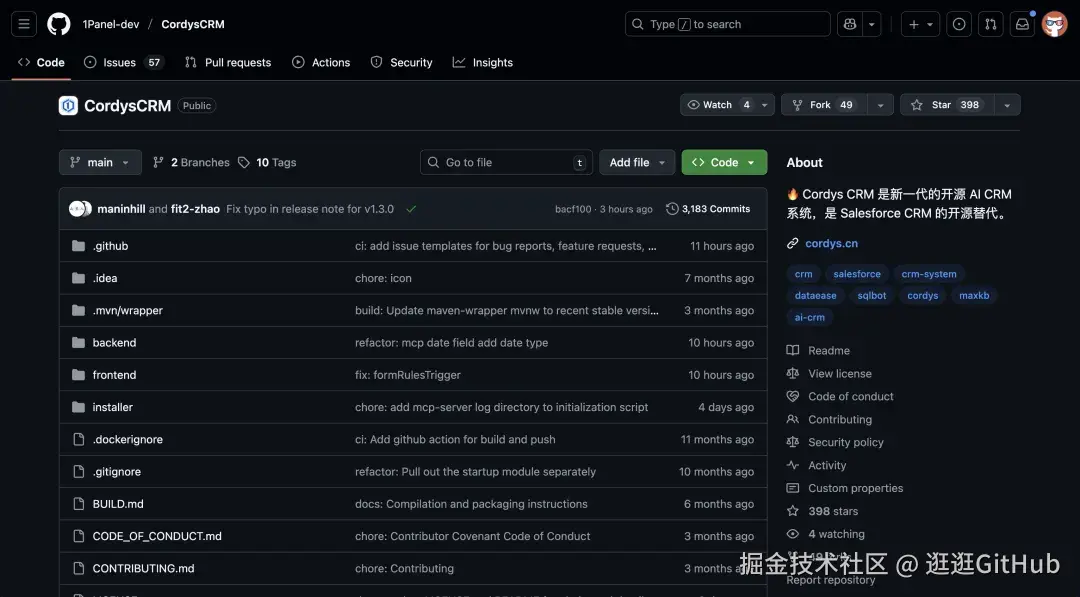The image size is (1080, 597).
Task: Click the backend folder icon
Action: coord(79,342)
